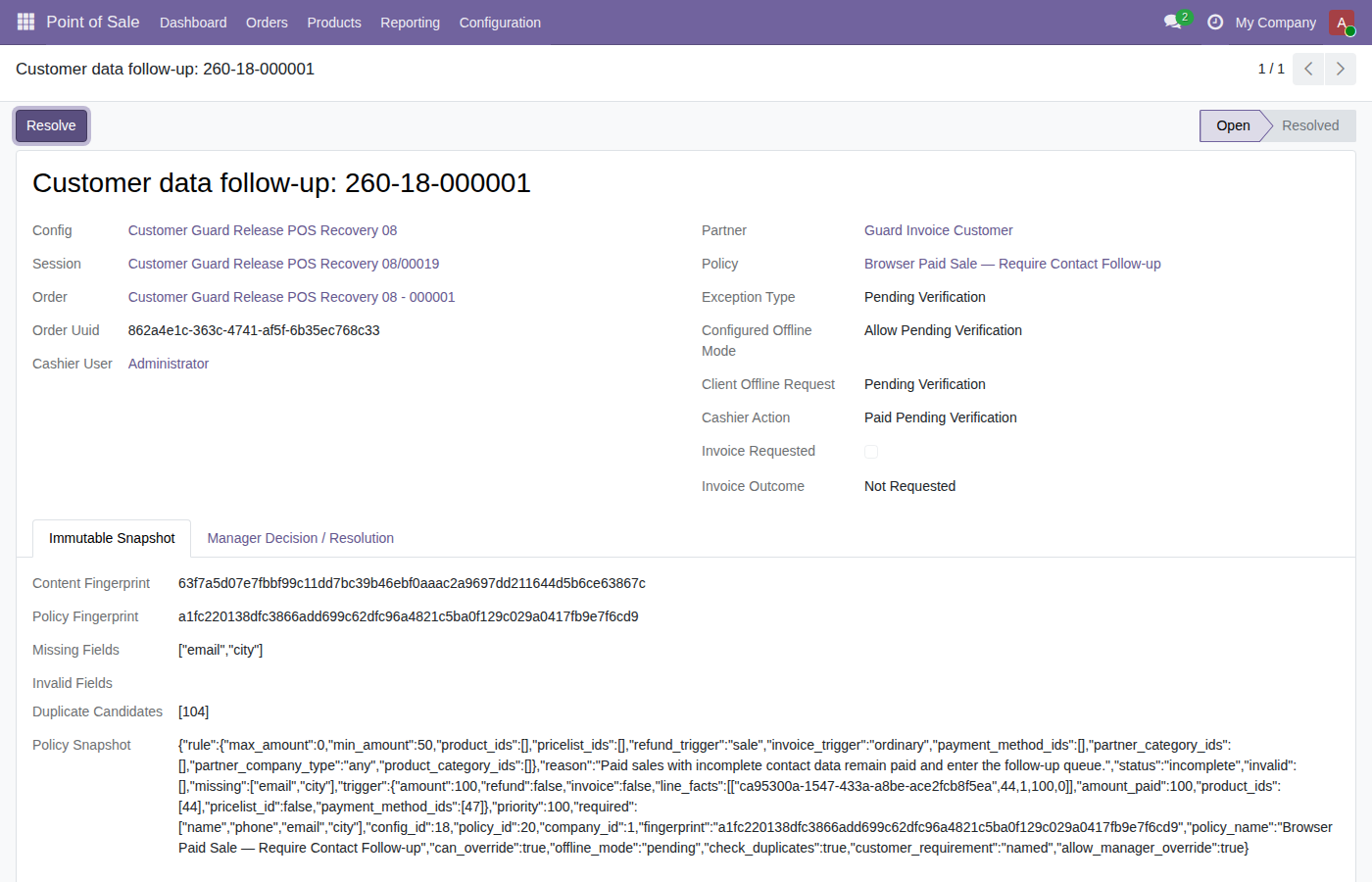Open the activities clock icon
1372x882 pixels.
1215,22
